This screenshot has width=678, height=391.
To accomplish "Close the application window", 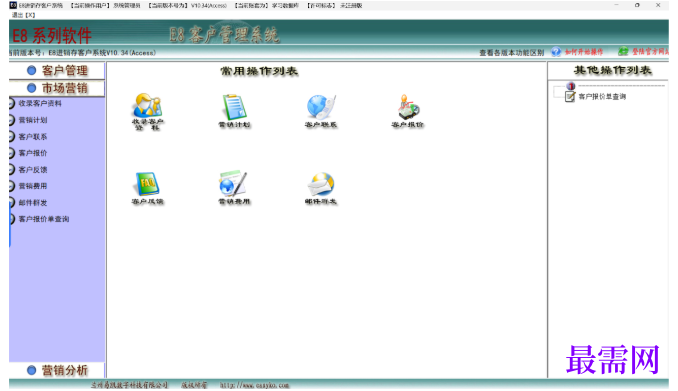I will click(658, 5).
